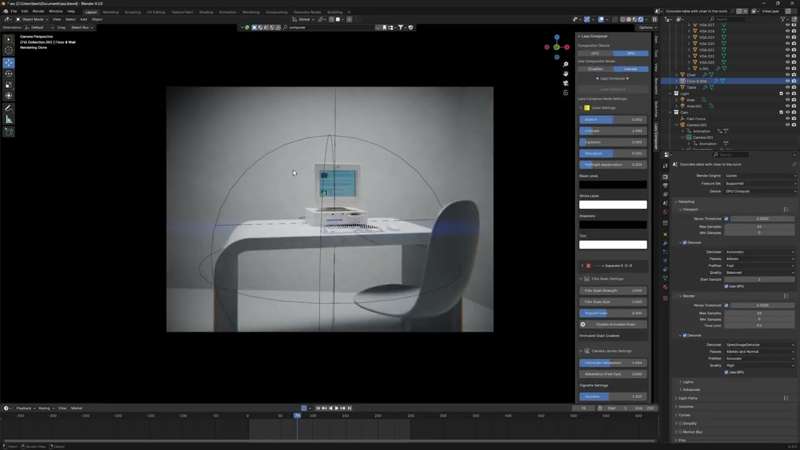Expand the Volumes section
The width and height of the screenshot is (800, 450).
click(x=686, y=407)
